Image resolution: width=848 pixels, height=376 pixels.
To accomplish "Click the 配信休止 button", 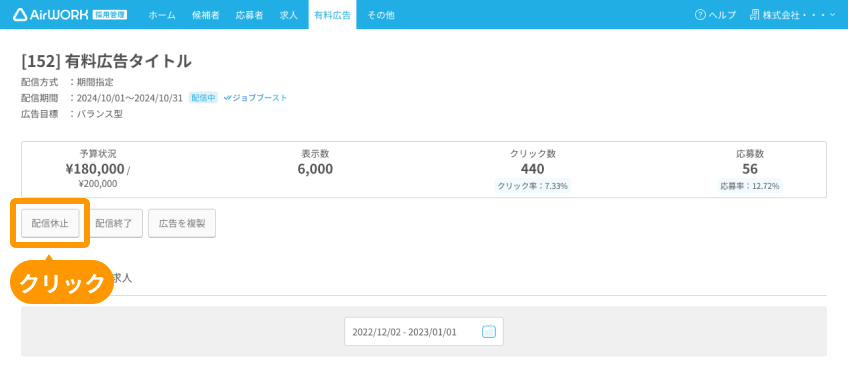I will coord(50,223).
